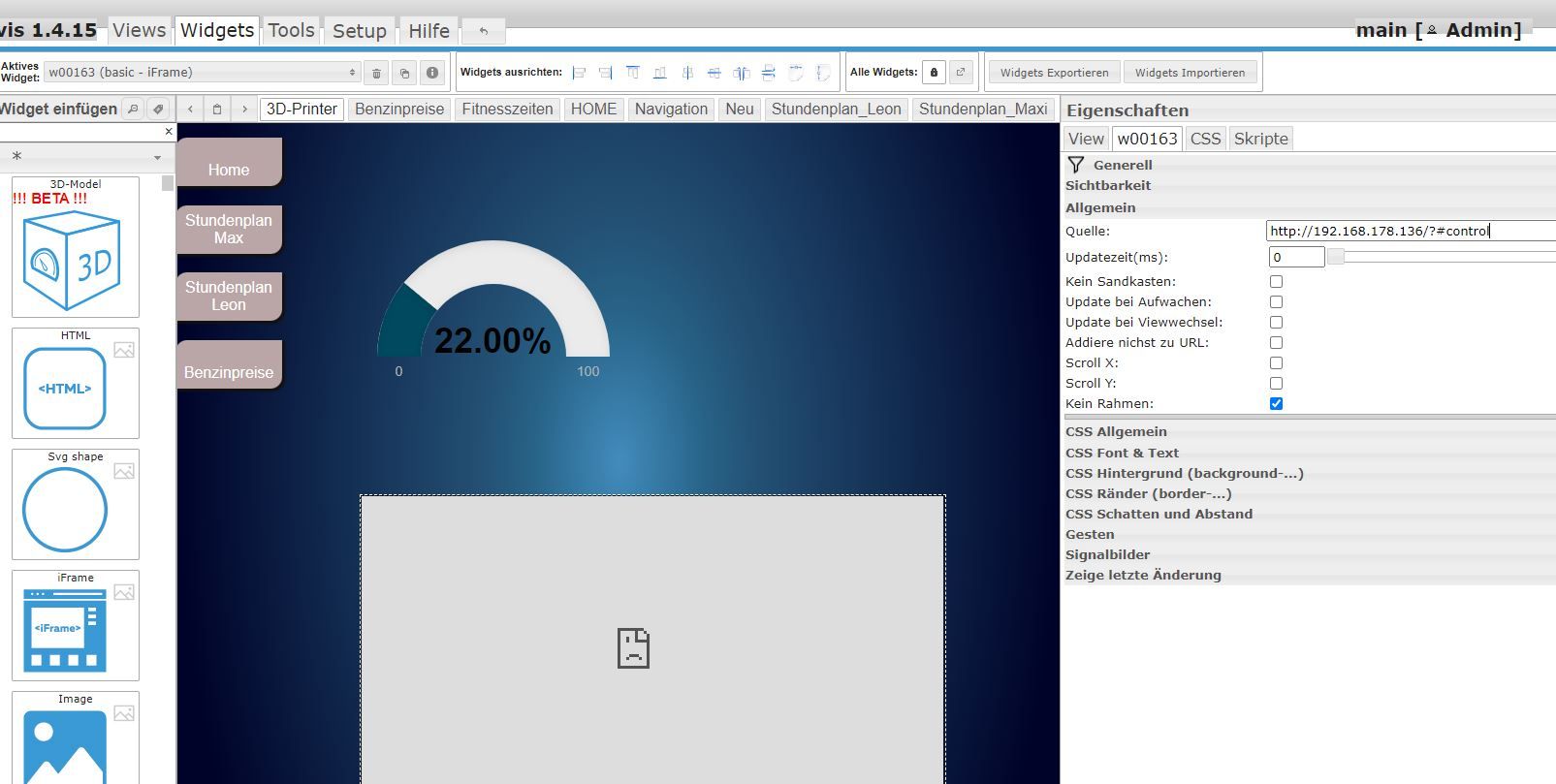
Task: Select the iFrame widget tile
Action: click(x=76, y=625)
